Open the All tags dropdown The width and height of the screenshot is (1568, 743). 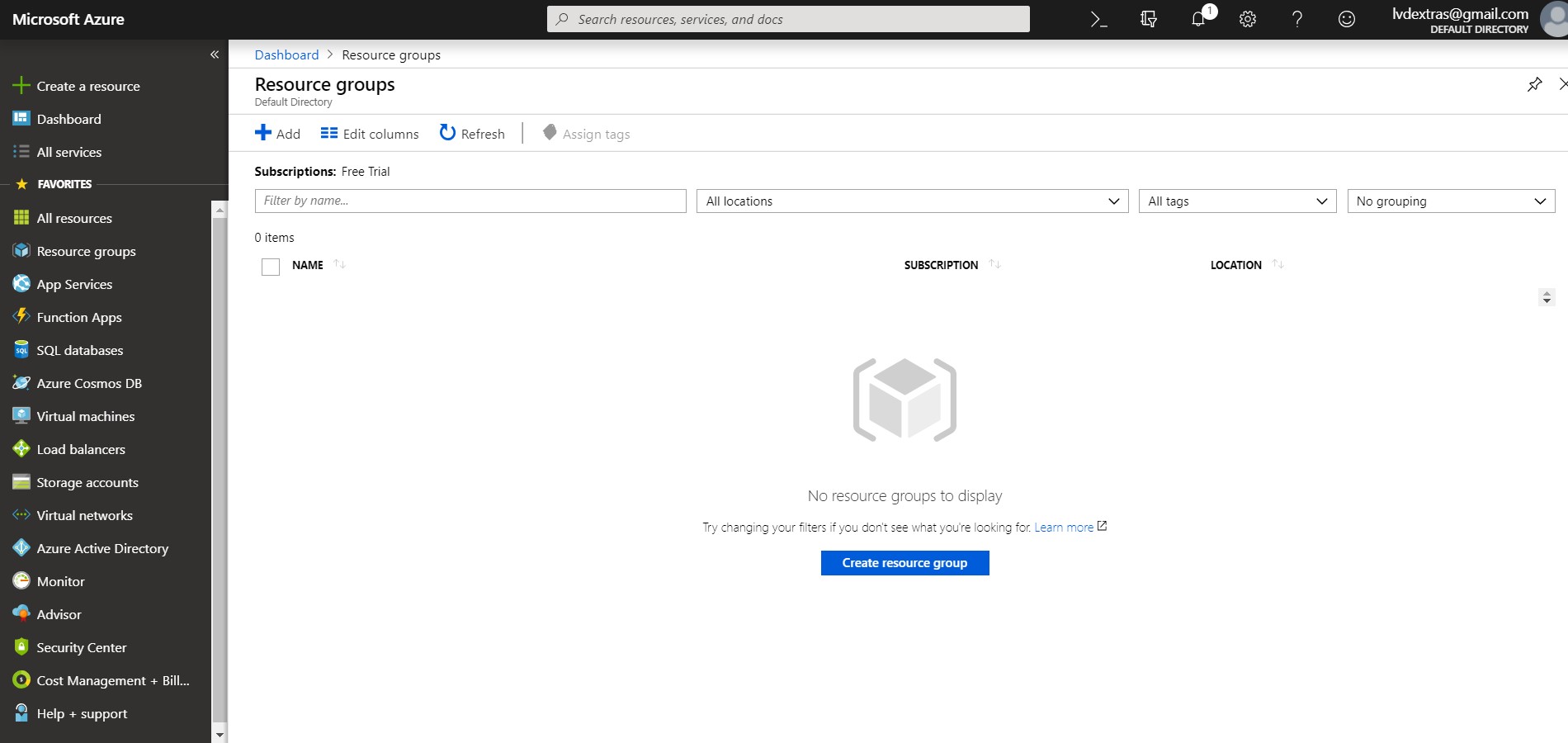(1236, 201)
